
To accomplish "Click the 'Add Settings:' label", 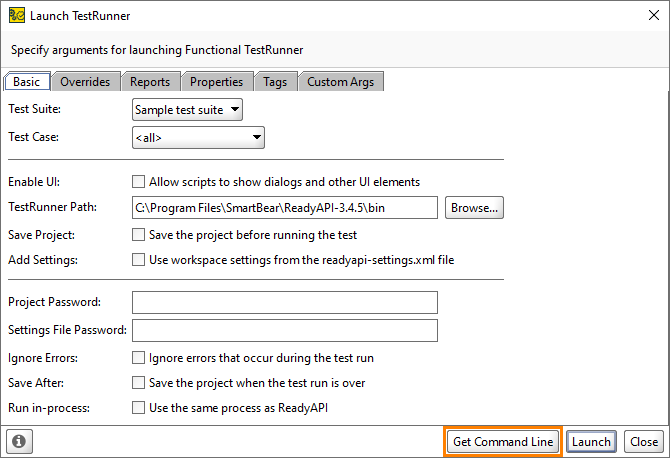I will tap(43, 260).
